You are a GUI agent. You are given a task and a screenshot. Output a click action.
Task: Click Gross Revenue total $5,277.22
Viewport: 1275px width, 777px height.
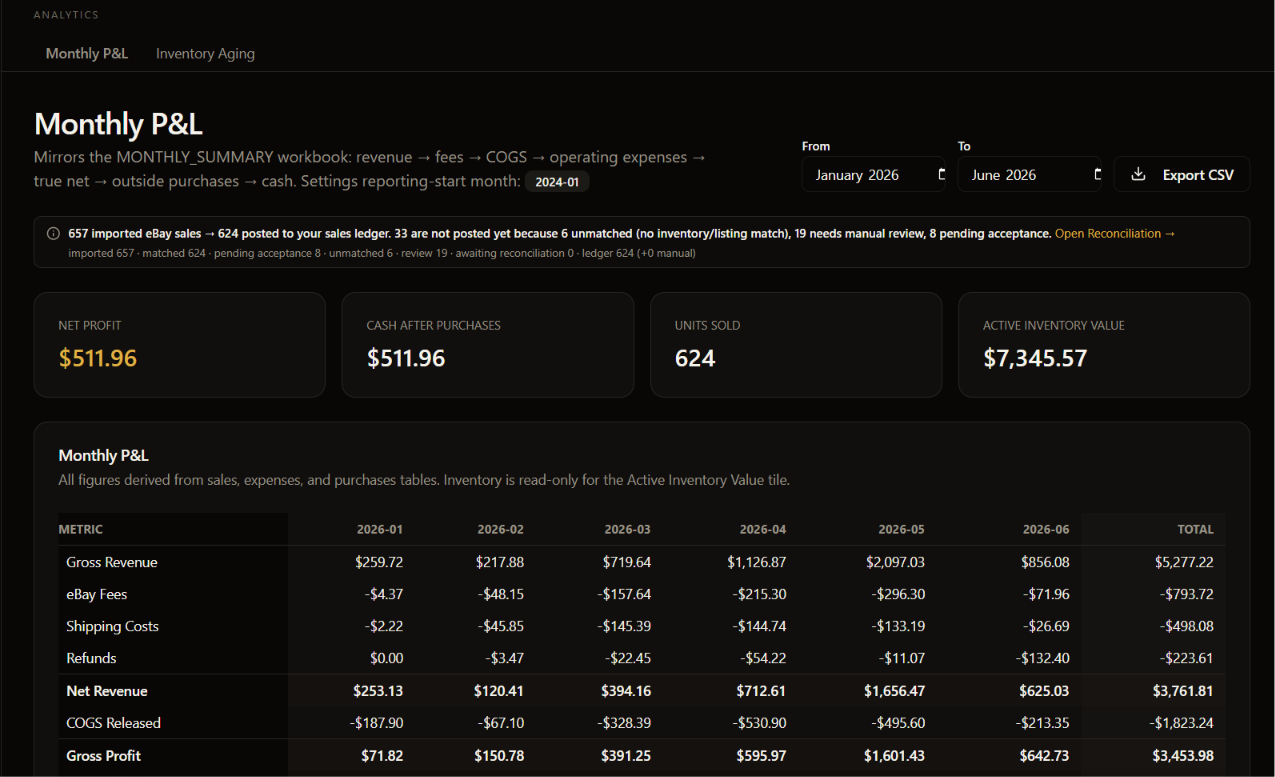click(1184, 562)
